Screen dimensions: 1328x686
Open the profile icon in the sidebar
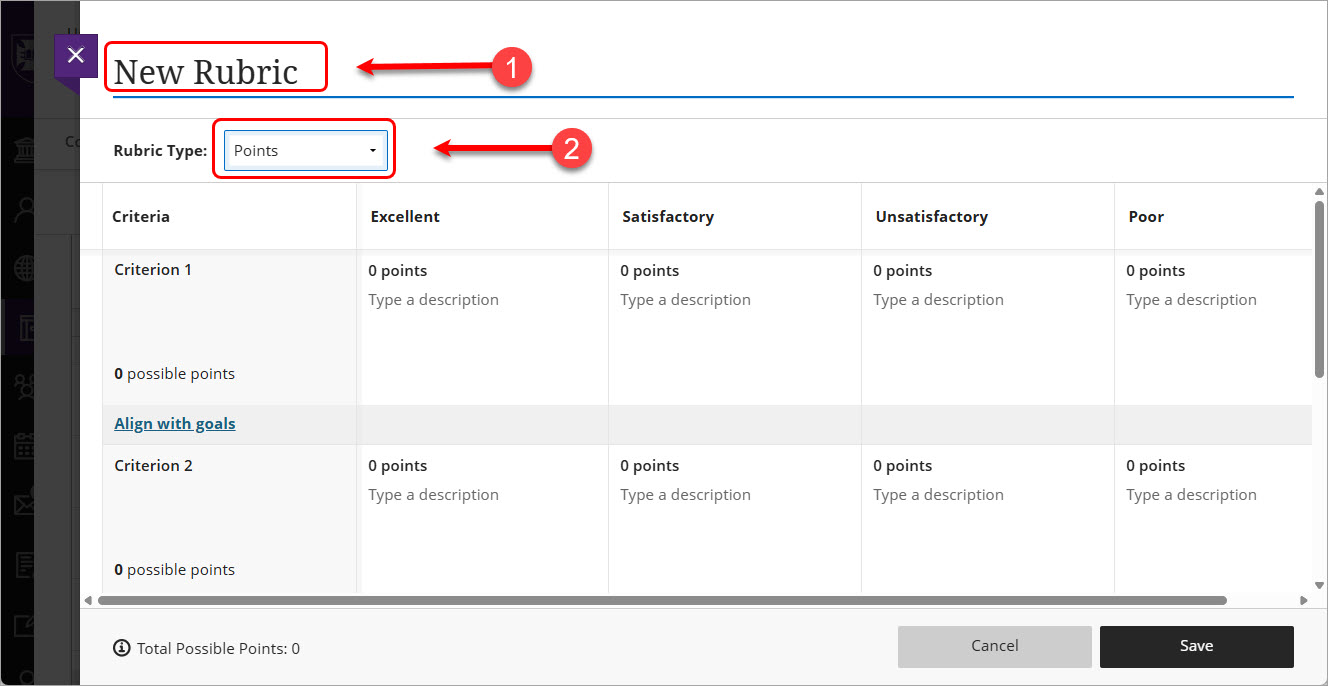(x=26, y=210)
